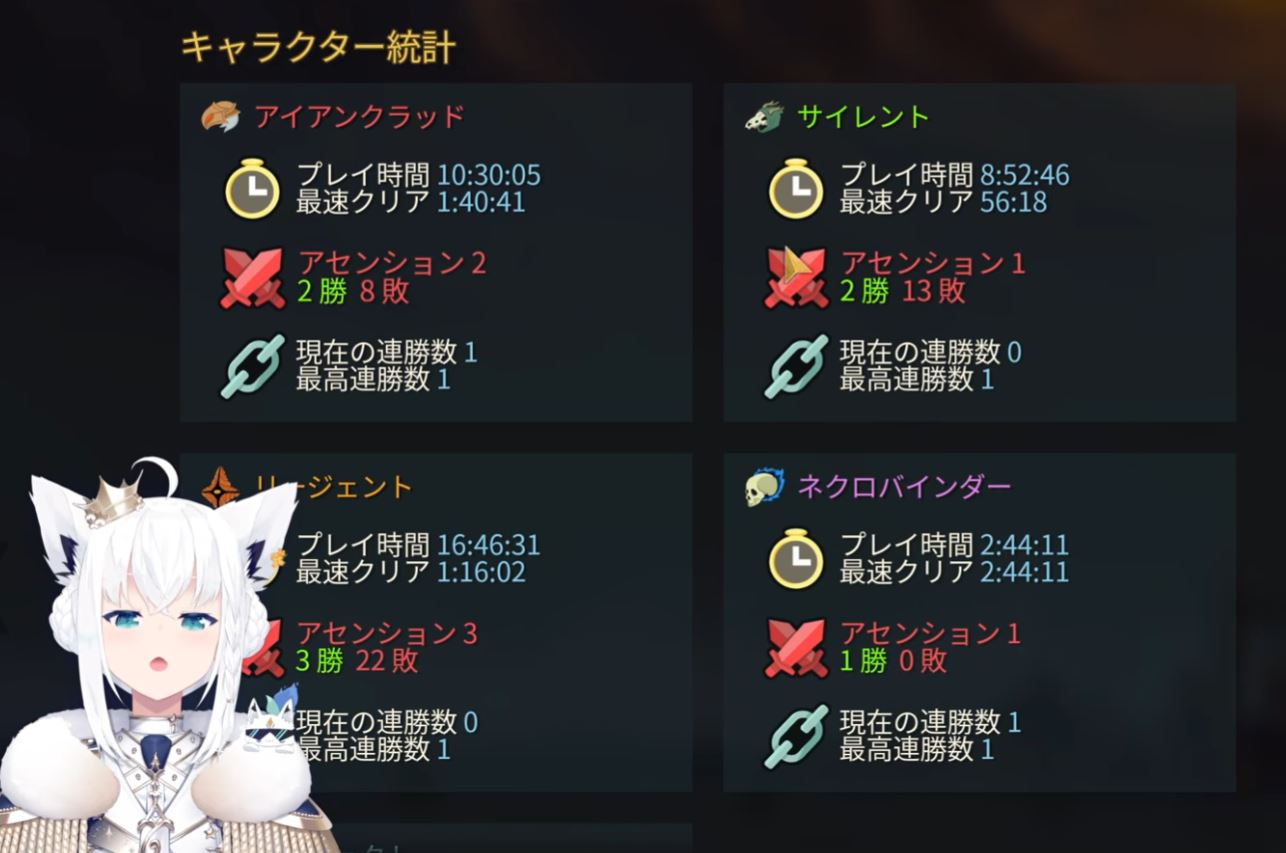1286x853 pixels.
Task: Click the chain link icon in サイレント panel
Action: (x=796, y=366)
